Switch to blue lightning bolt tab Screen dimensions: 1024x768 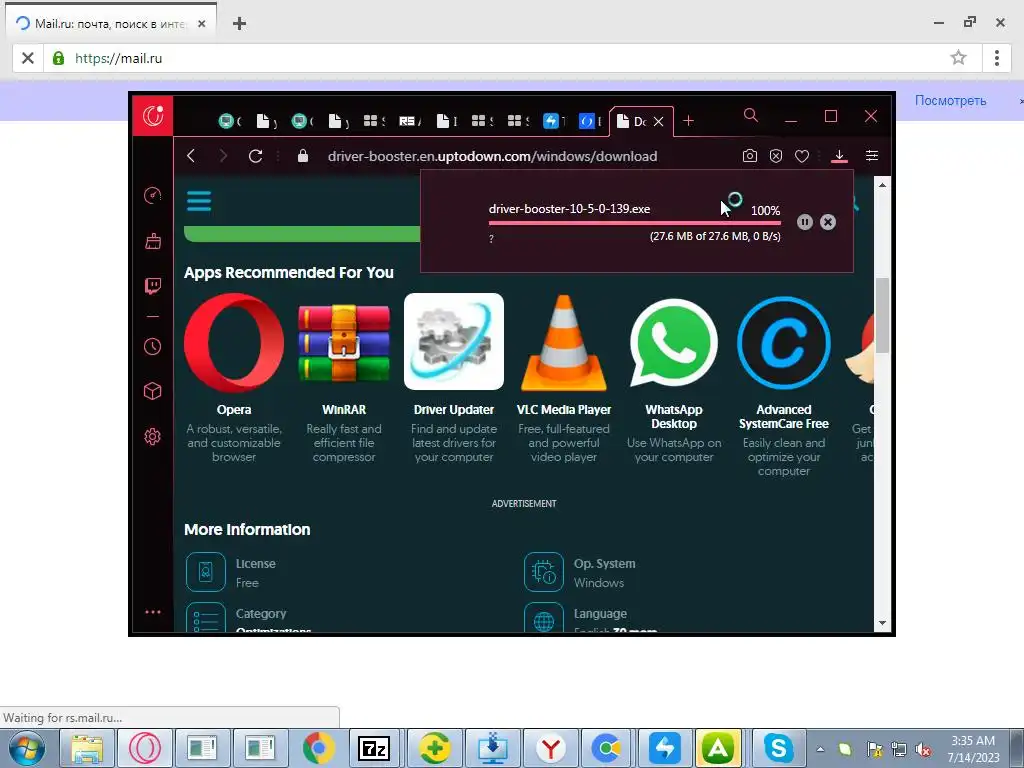click(553, 121)
